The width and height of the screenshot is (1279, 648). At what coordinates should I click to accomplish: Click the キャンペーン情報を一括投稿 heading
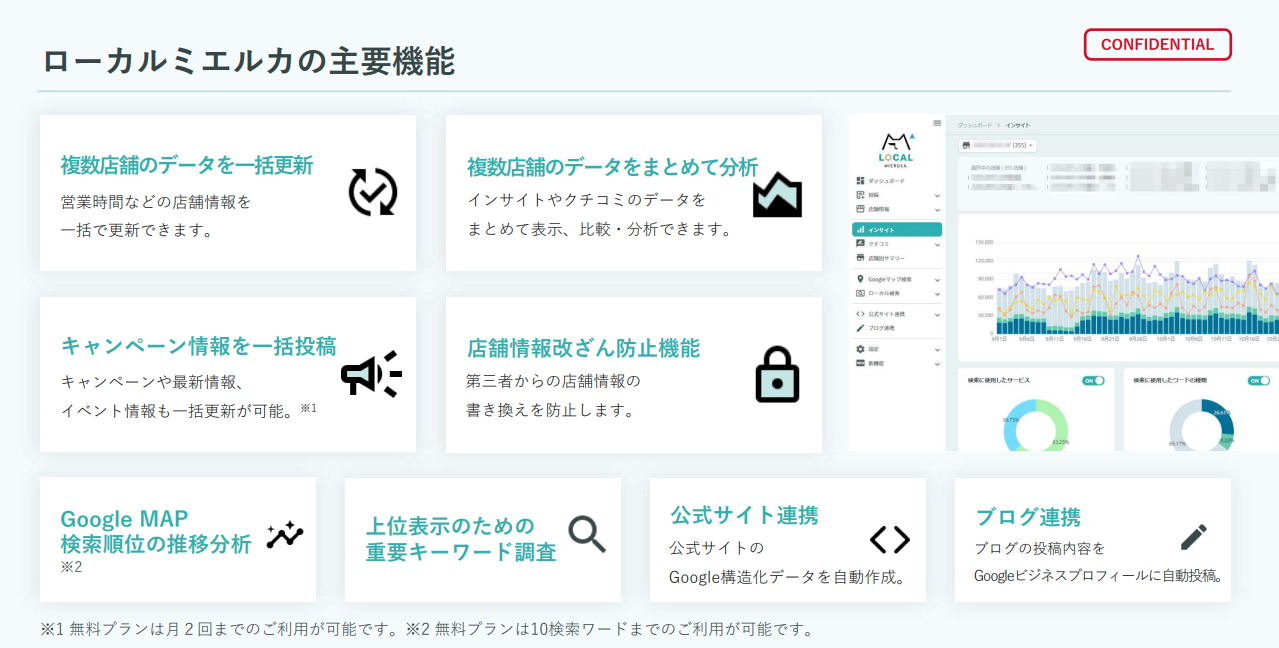[198, 346]
